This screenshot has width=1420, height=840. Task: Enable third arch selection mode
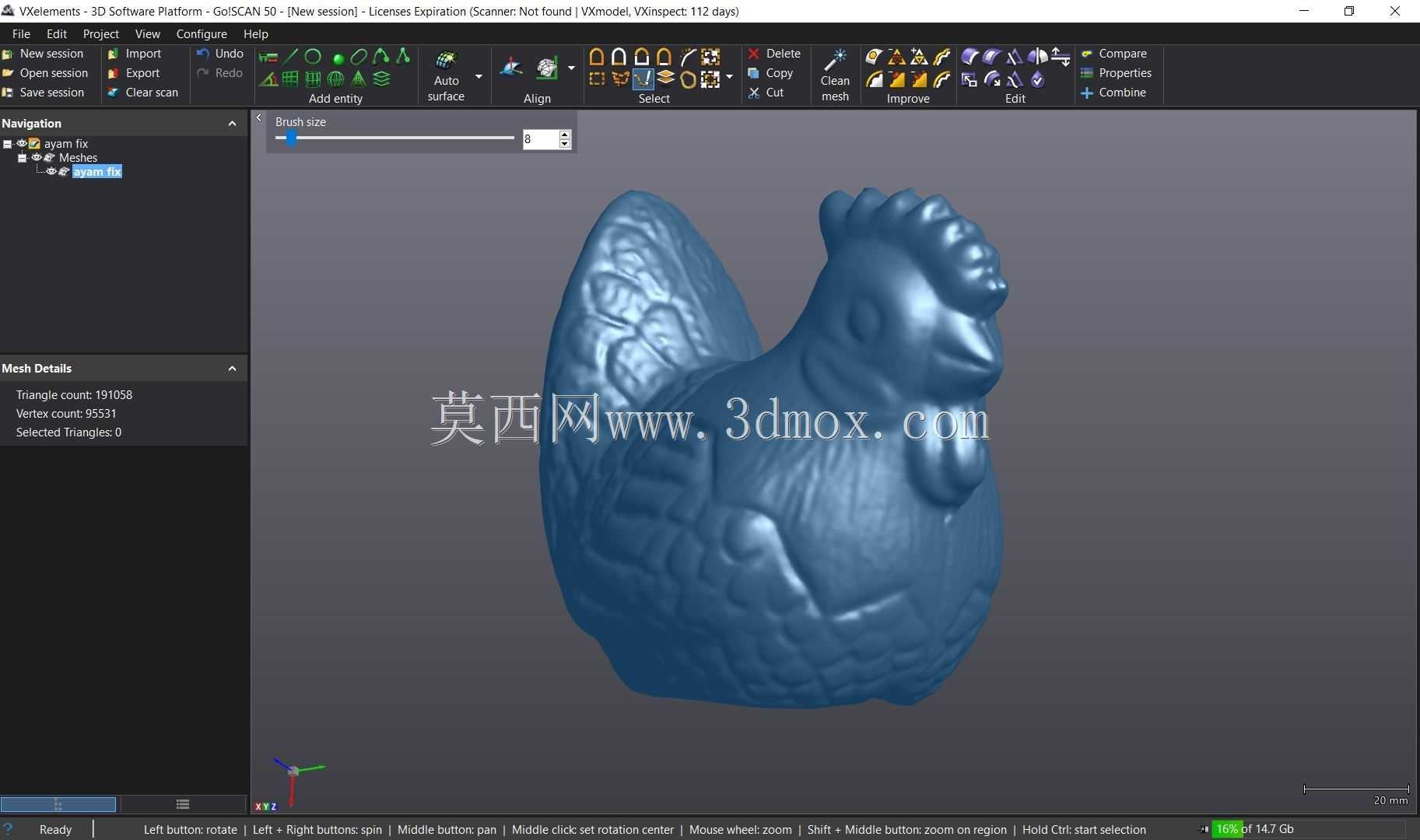(x=642, y=57)
